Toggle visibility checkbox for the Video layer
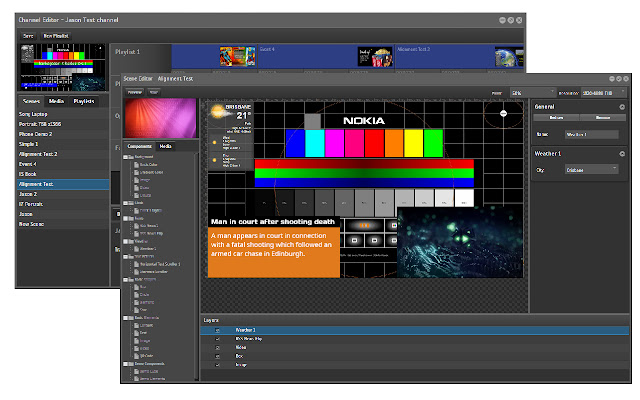 218,348
